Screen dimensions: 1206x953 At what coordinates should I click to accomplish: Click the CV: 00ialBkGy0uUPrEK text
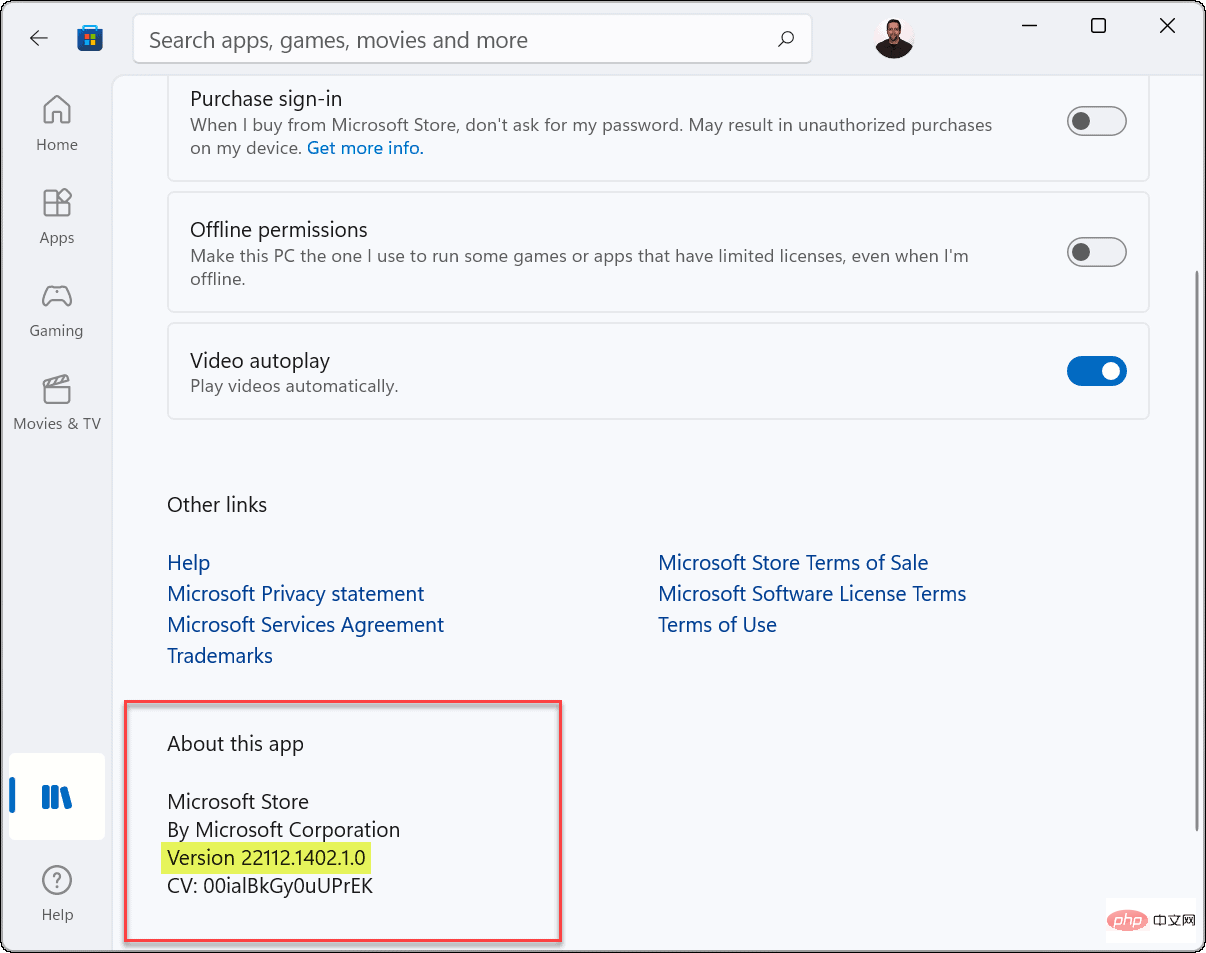[270, 886]
